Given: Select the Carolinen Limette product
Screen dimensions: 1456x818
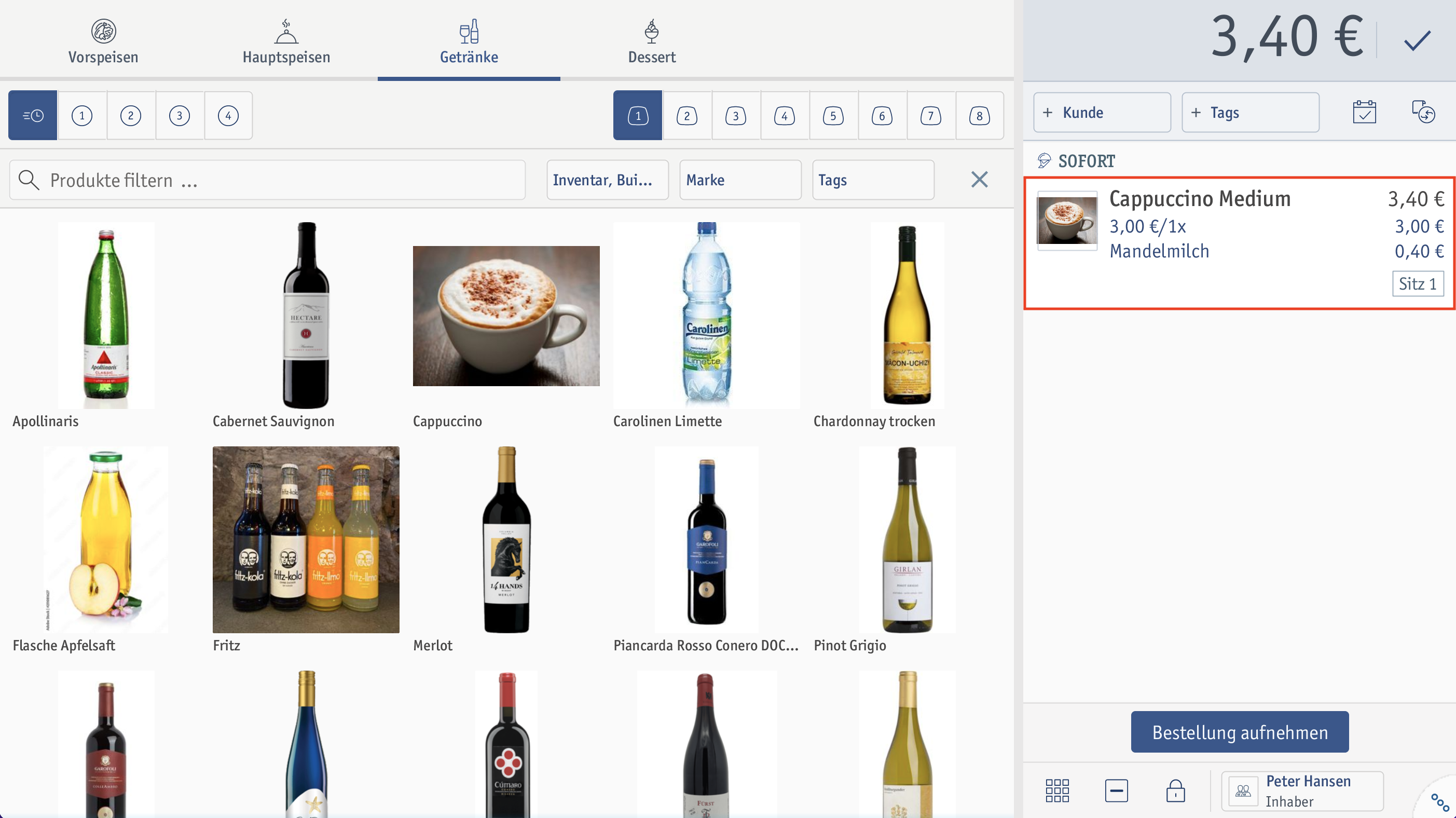Looking at the screenshot, I should tap(707, 325).
